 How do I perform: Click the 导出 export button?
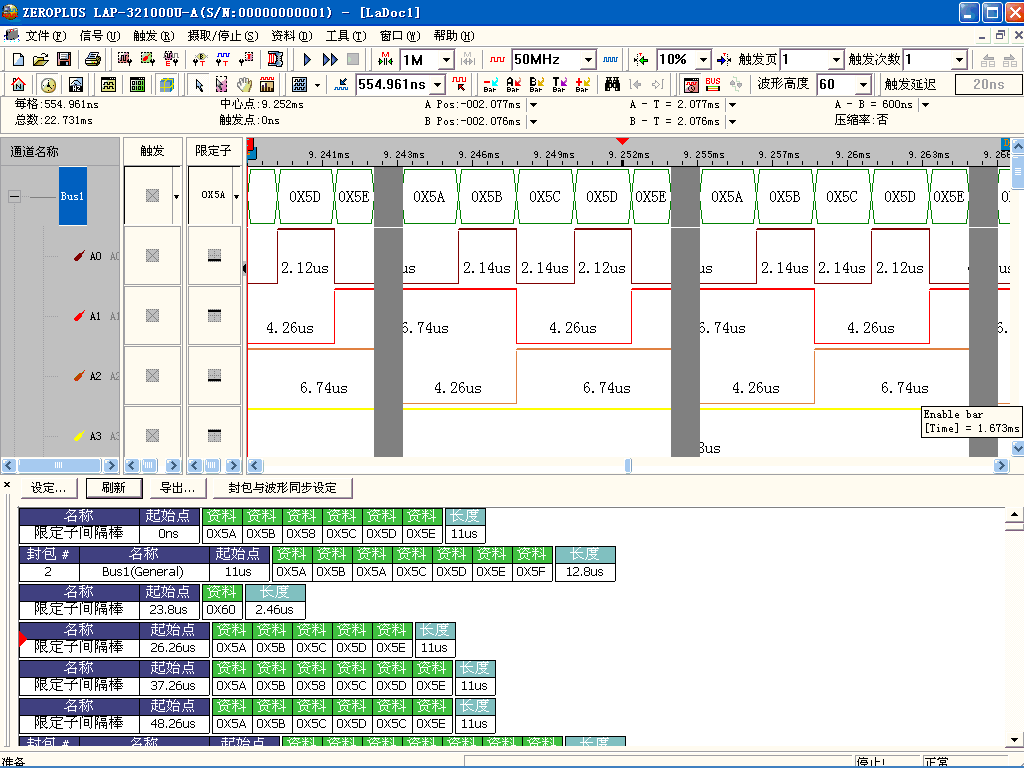tap(177, 488)
